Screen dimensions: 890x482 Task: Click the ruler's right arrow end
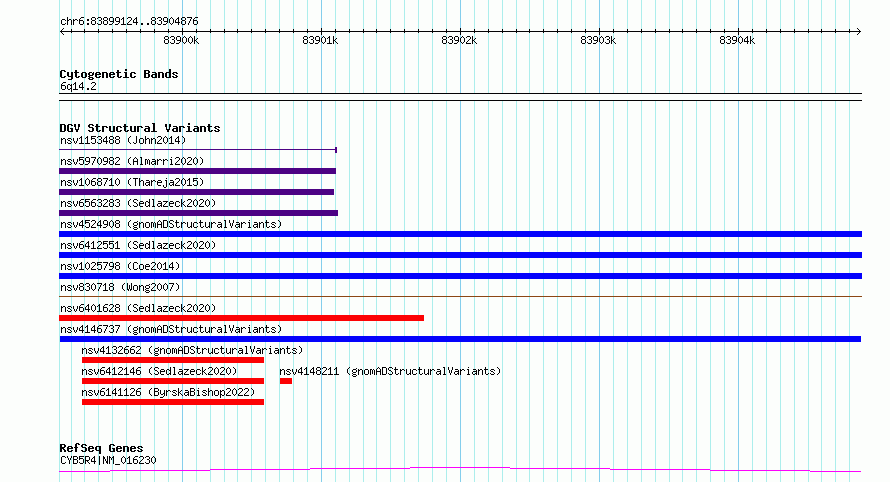(x=858, y=32)
